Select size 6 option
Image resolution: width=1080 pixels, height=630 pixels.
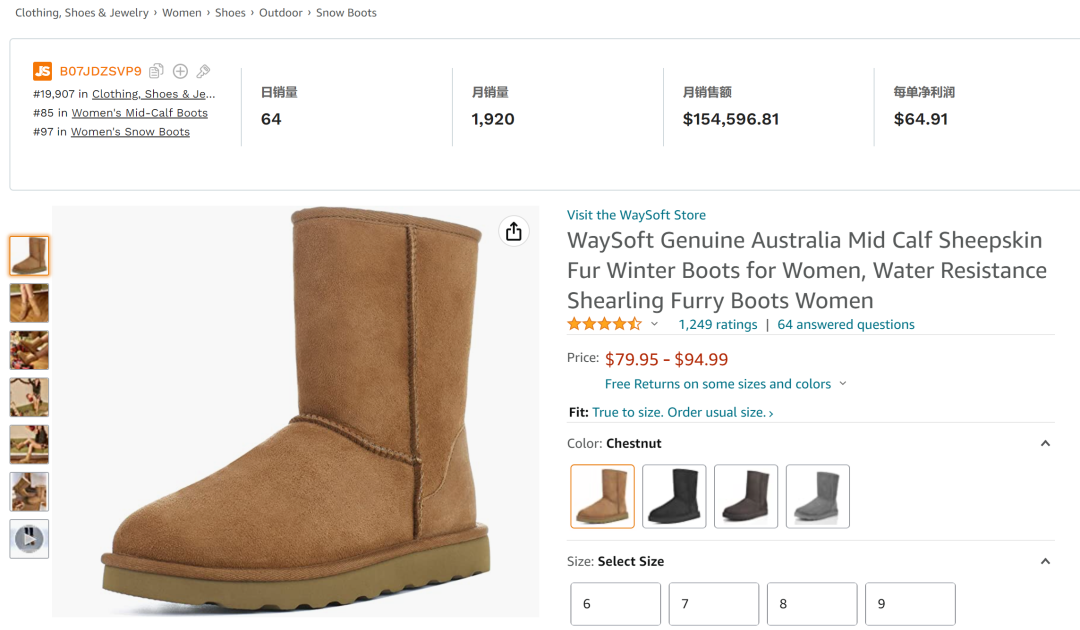(x=615, y=604)
